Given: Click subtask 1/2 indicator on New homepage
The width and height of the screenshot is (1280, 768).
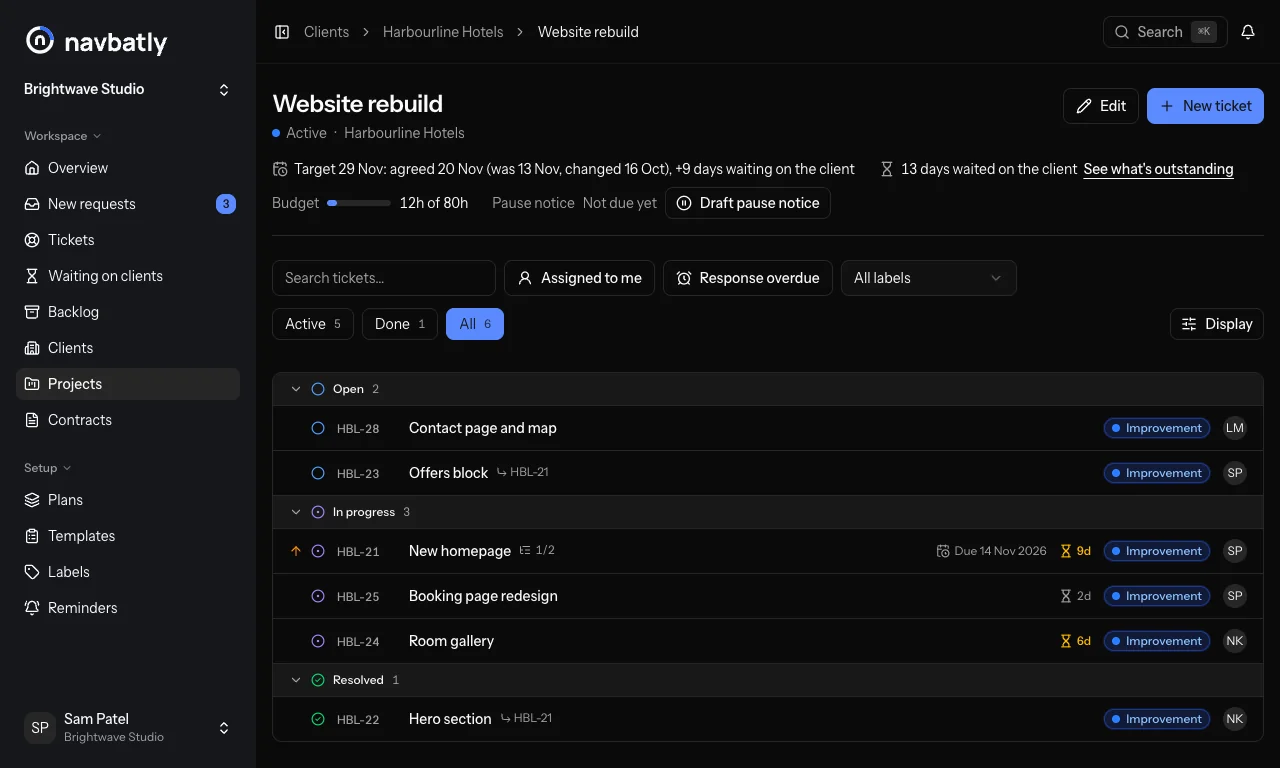Looking at the screenshot, I should pyautogui.click(x=537, y=551).
